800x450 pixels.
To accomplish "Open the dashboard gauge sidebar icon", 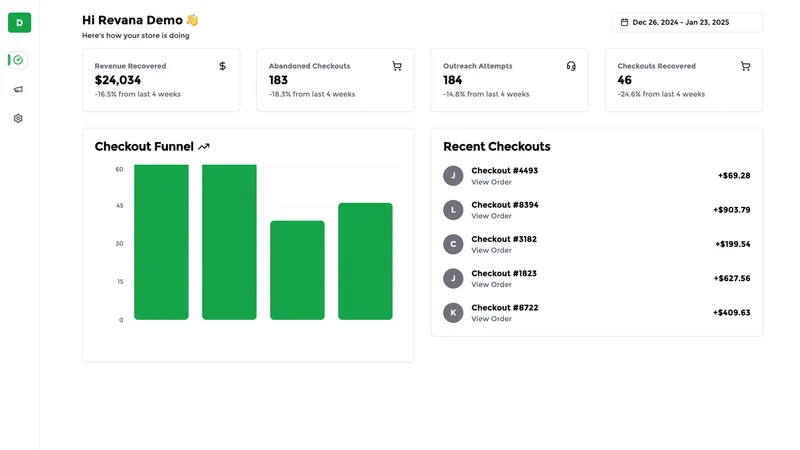I will [18, 60].
